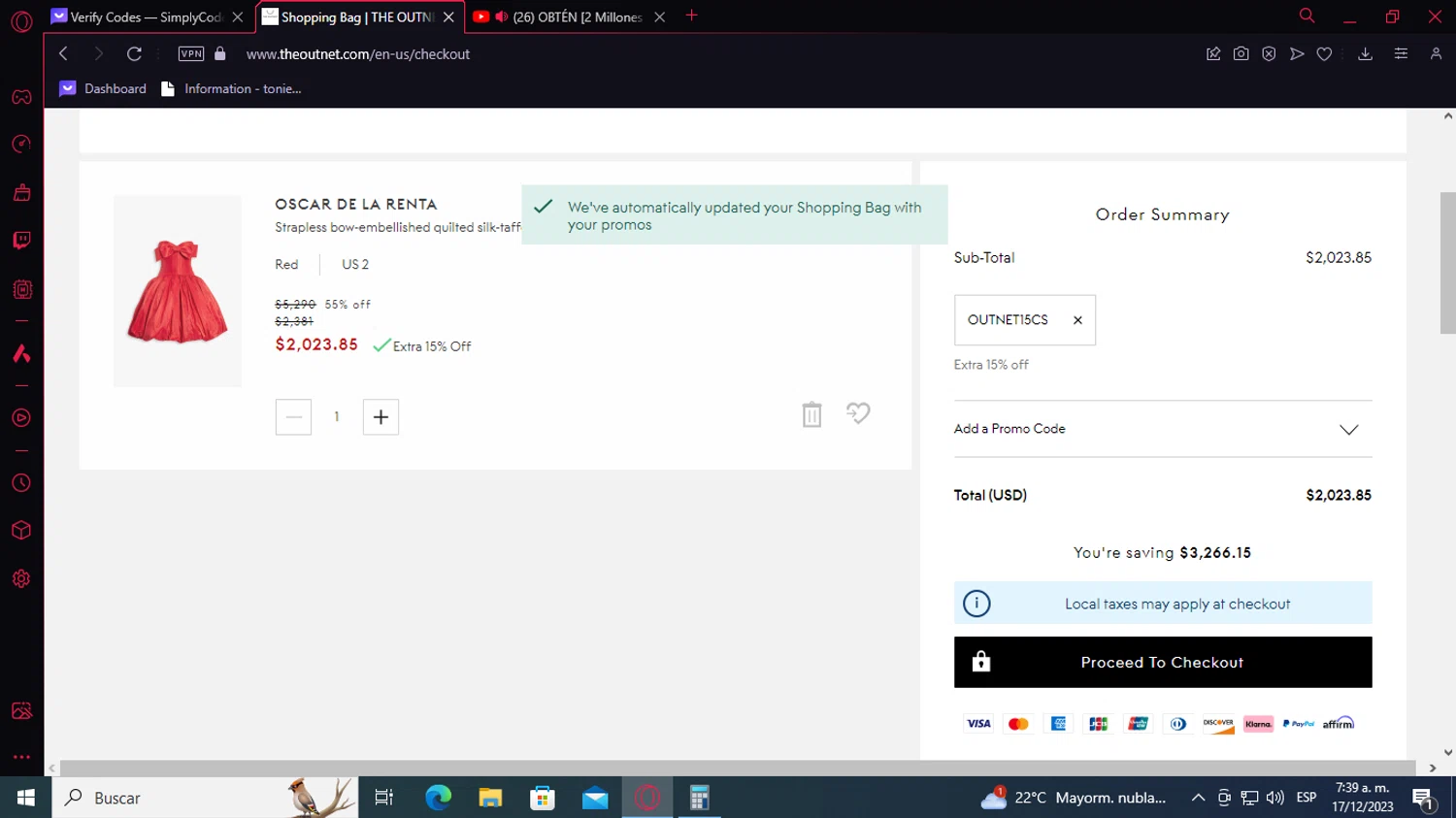Image resolution: width=1456 pixels, height=818 pixels.
Task: Decrease item quantity with minus button
Action: [293, 417]
